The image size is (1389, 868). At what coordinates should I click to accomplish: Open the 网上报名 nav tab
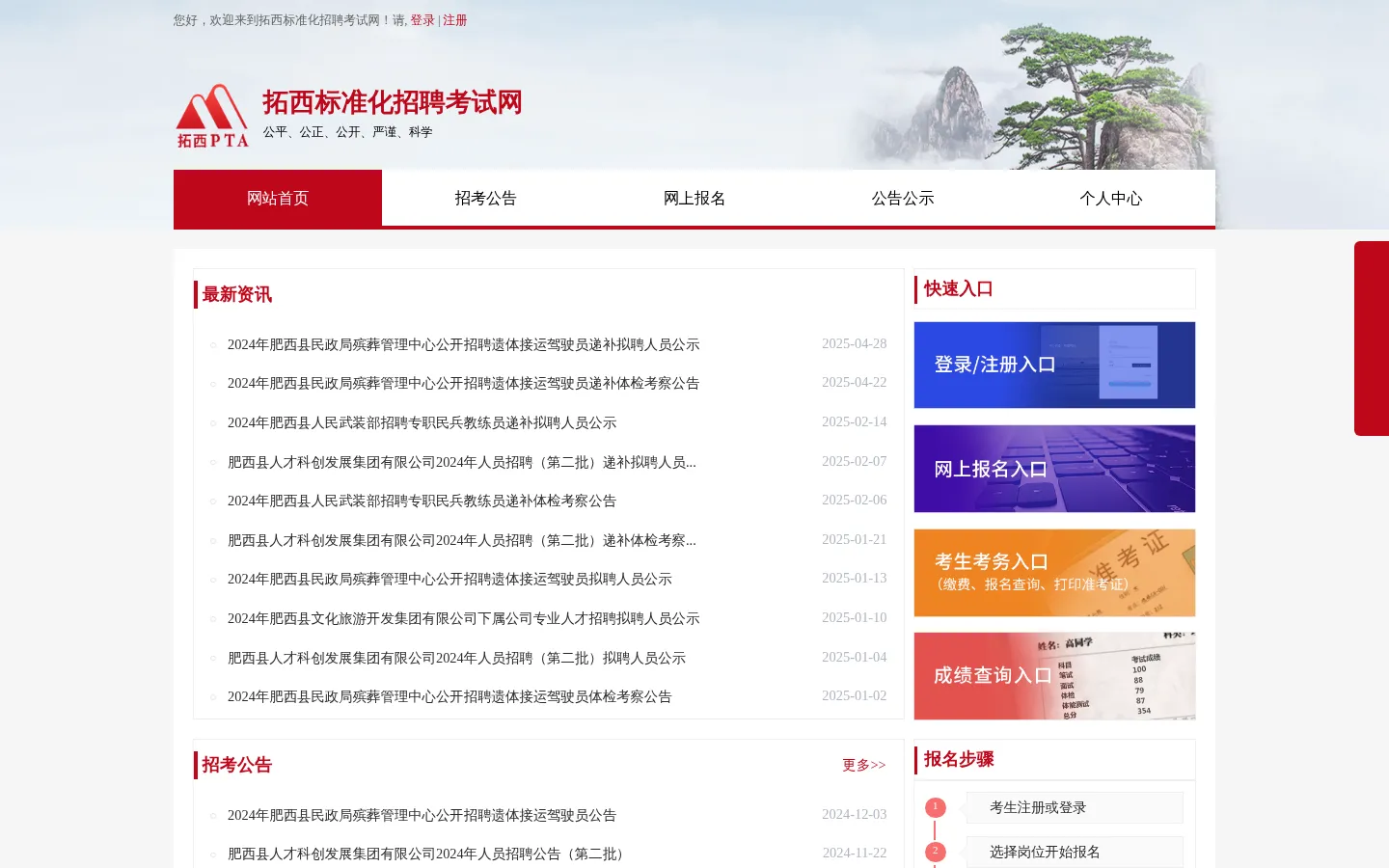click(x=694, y=198)
